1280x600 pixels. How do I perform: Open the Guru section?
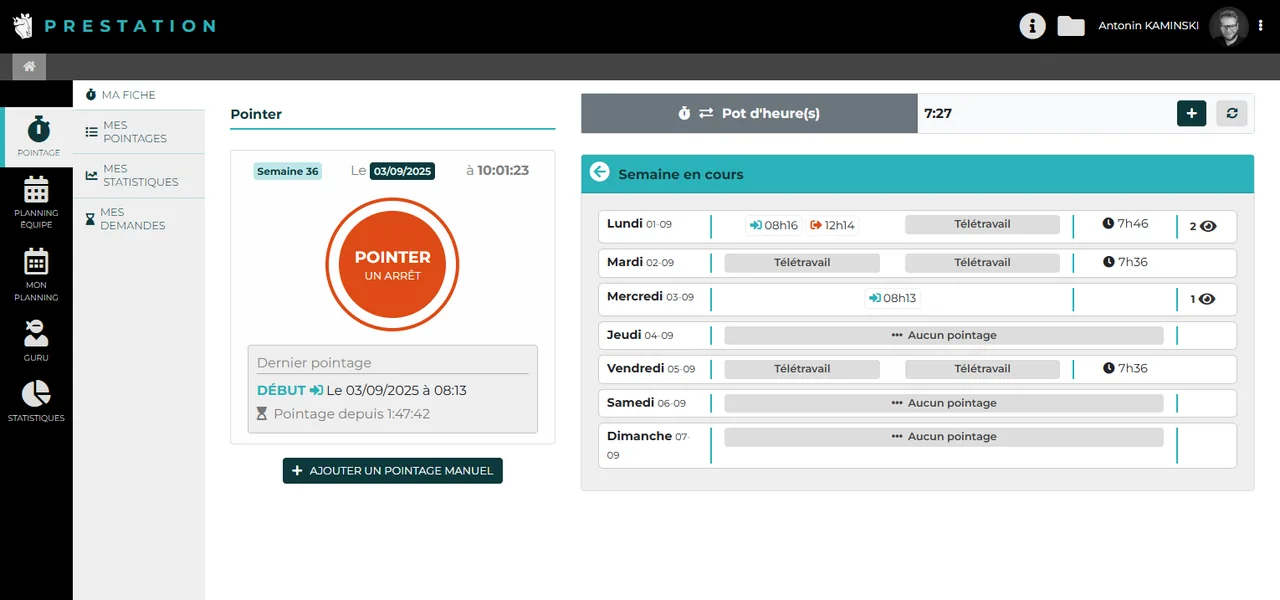pos(36,340)
